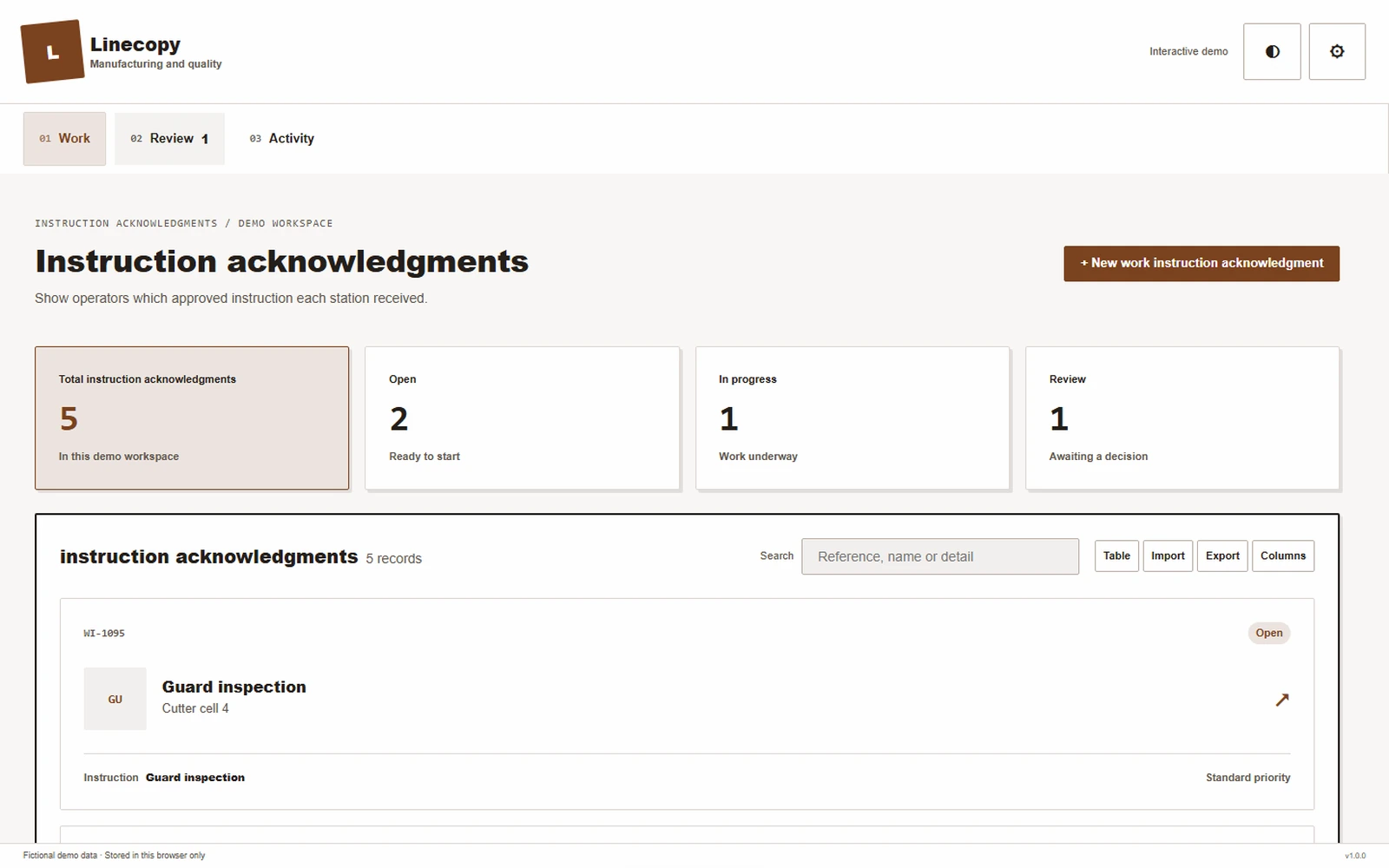
Task: Click the 'Instruction Guard inspection' detail line
Action: click(164, 778)
